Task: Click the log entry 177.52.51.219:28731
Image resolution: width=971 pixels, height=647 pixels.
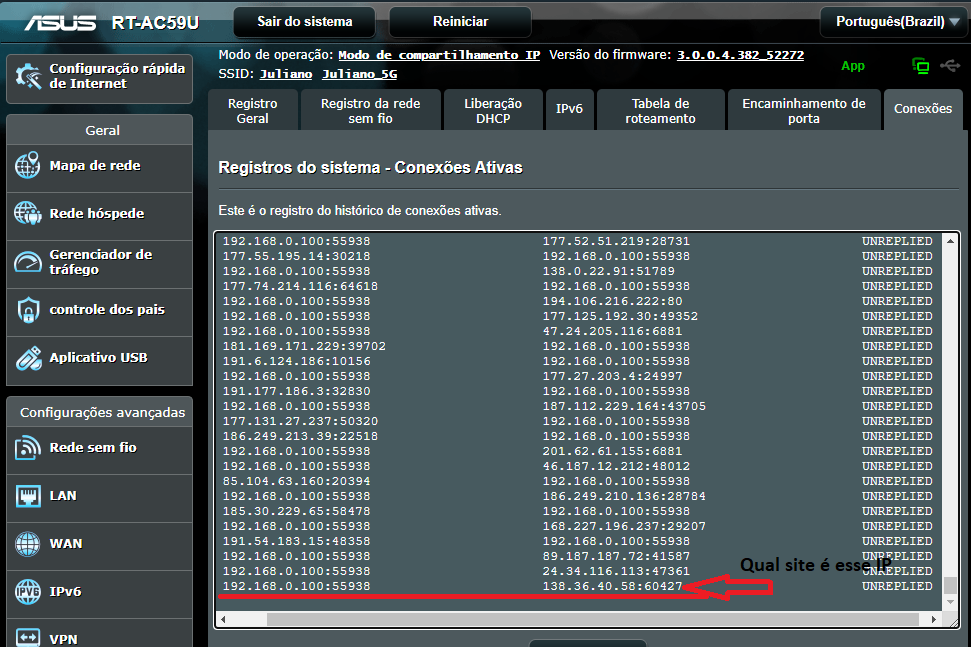Action: [x=616, y=241]
